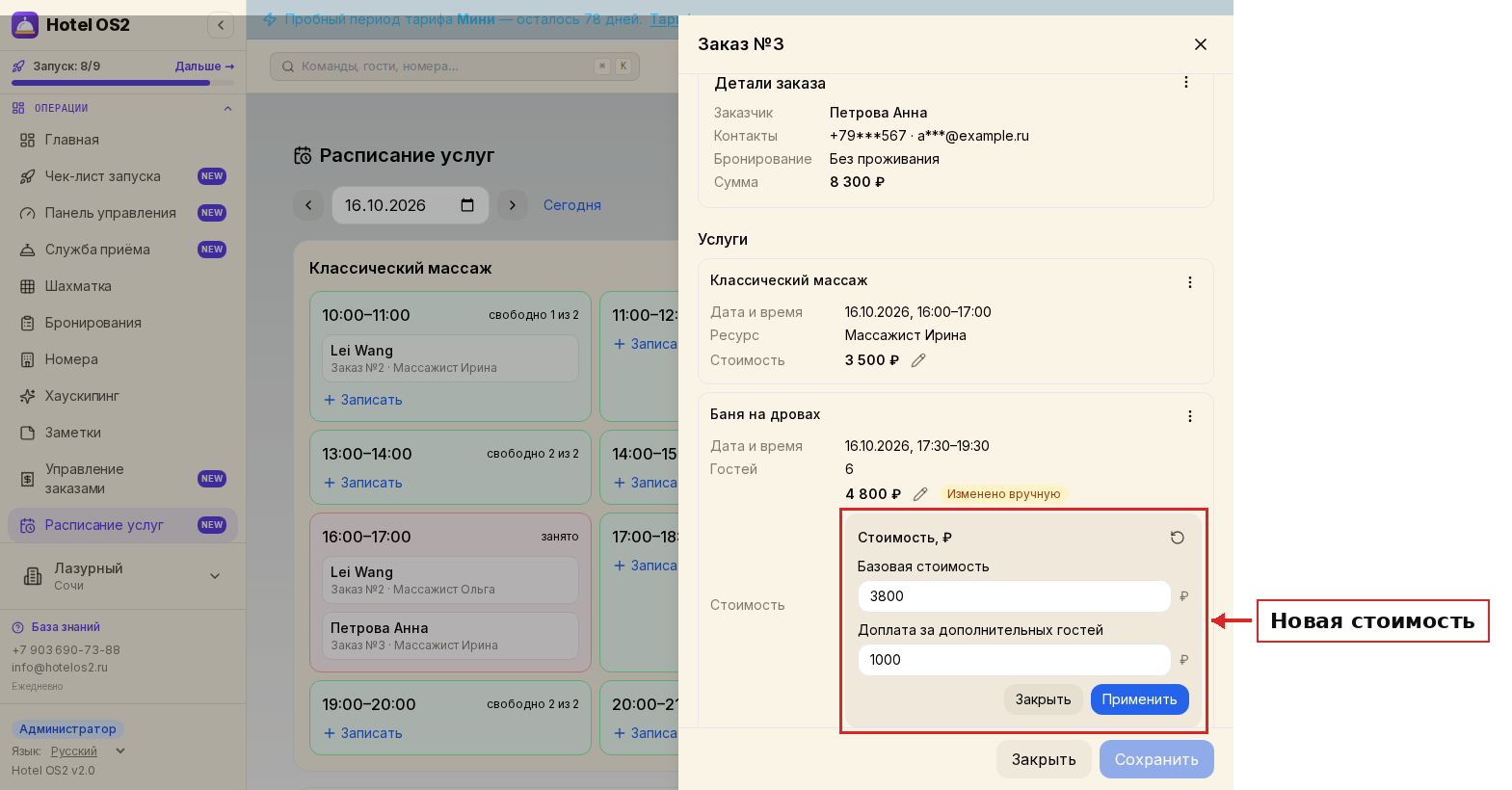
Task: Close the Заказ №3 panel
Action: (x=1201, y=44)
